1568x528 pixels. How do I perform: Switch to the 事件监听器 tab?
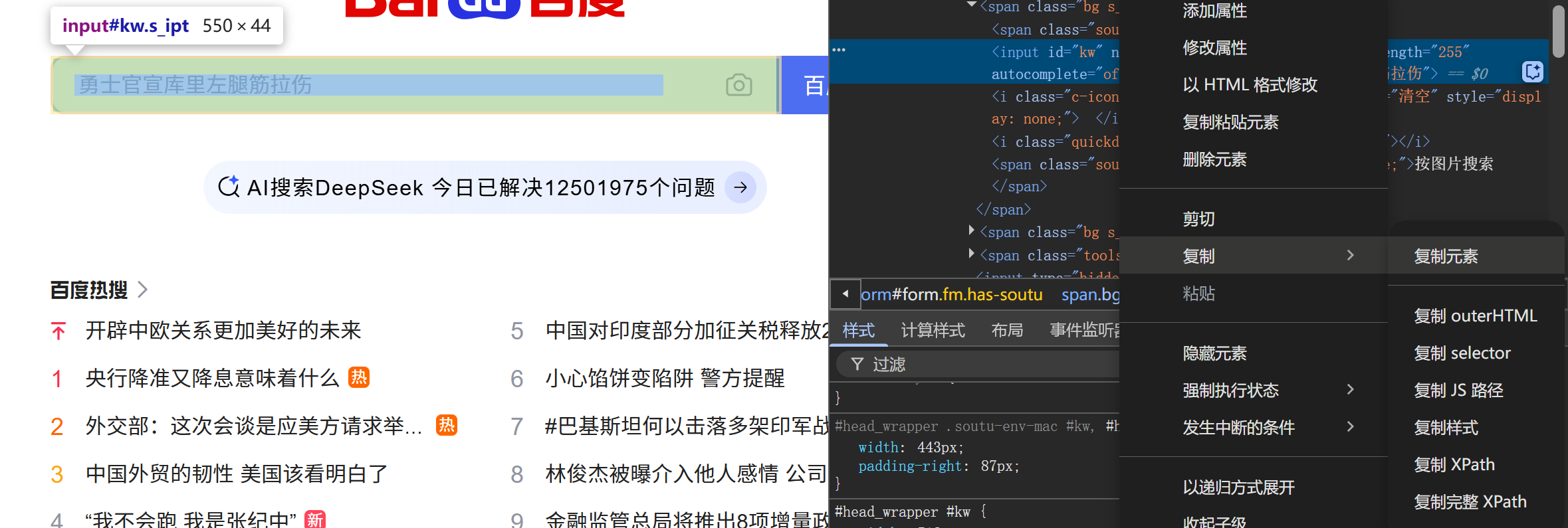click(1083, 330)
